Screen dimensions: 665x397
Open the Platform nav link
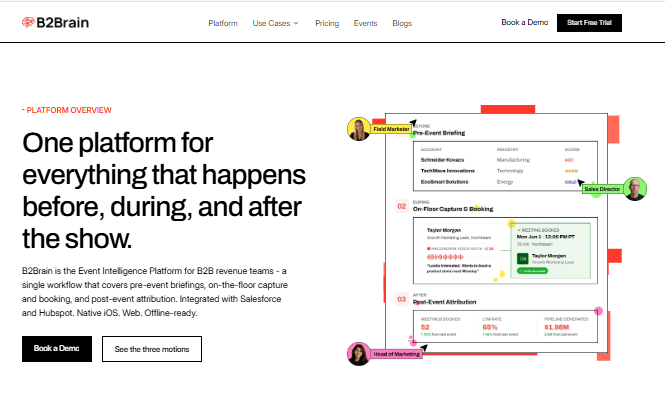pos(223,23)
